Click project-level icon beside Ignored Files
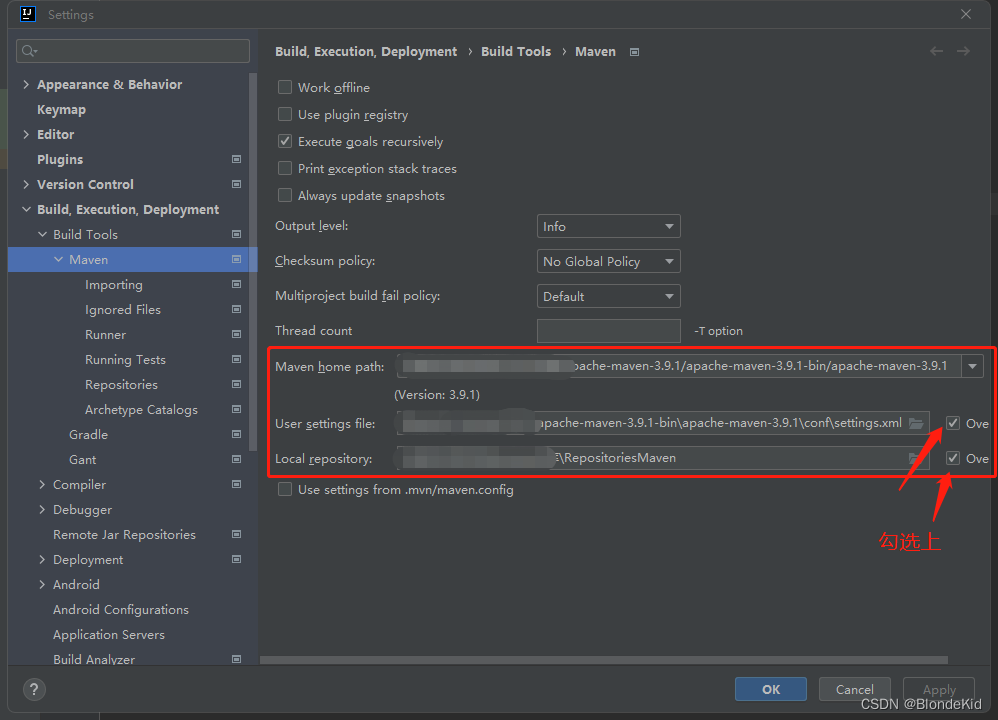998x720 pixels. click(236, 309)
